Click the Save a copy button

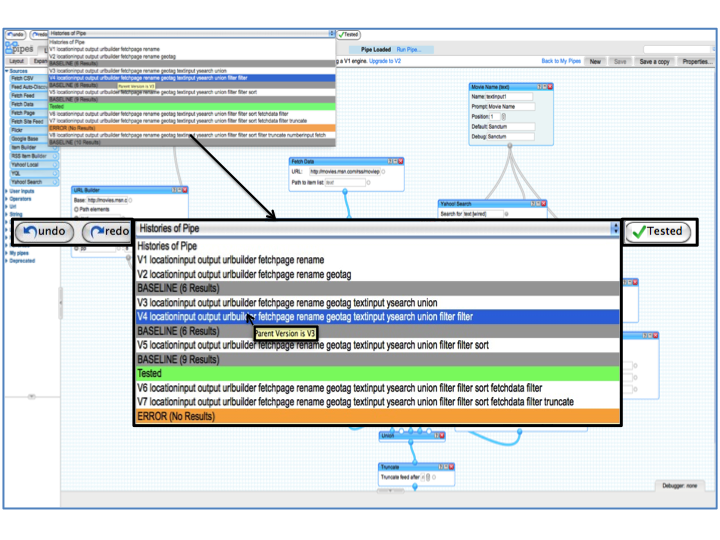coord(654,62)
